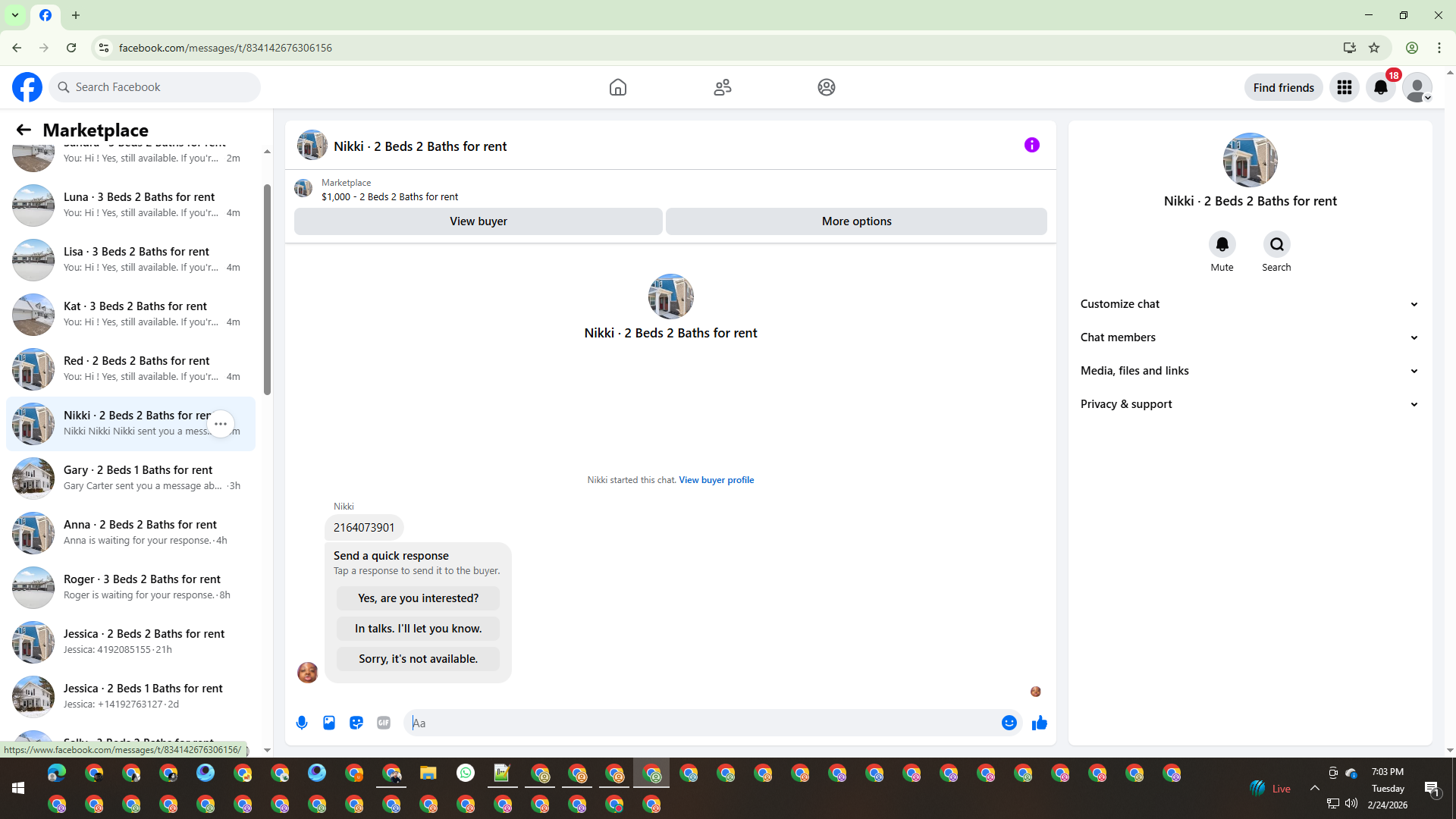Open the notifications bell
Viewport: 1456px width, 819px height.
click(1380, 87)
